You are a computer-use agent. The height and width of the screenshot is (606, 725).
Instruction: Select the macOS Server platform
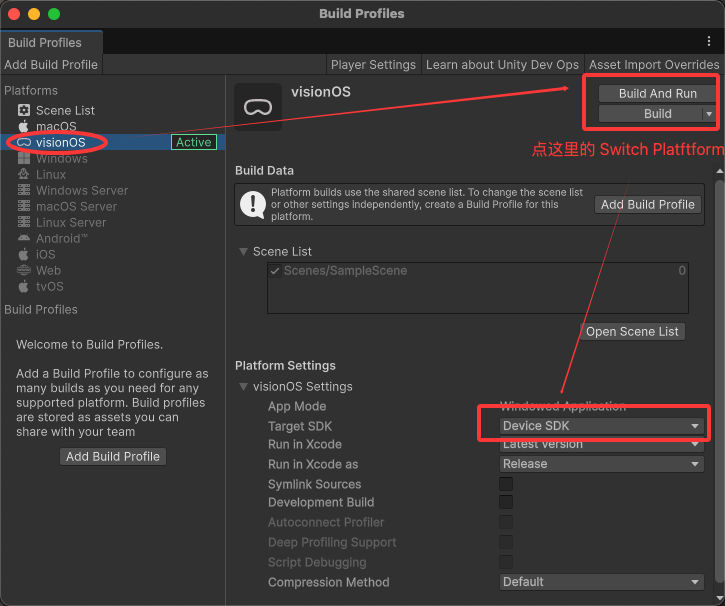[x=113, y=206]
